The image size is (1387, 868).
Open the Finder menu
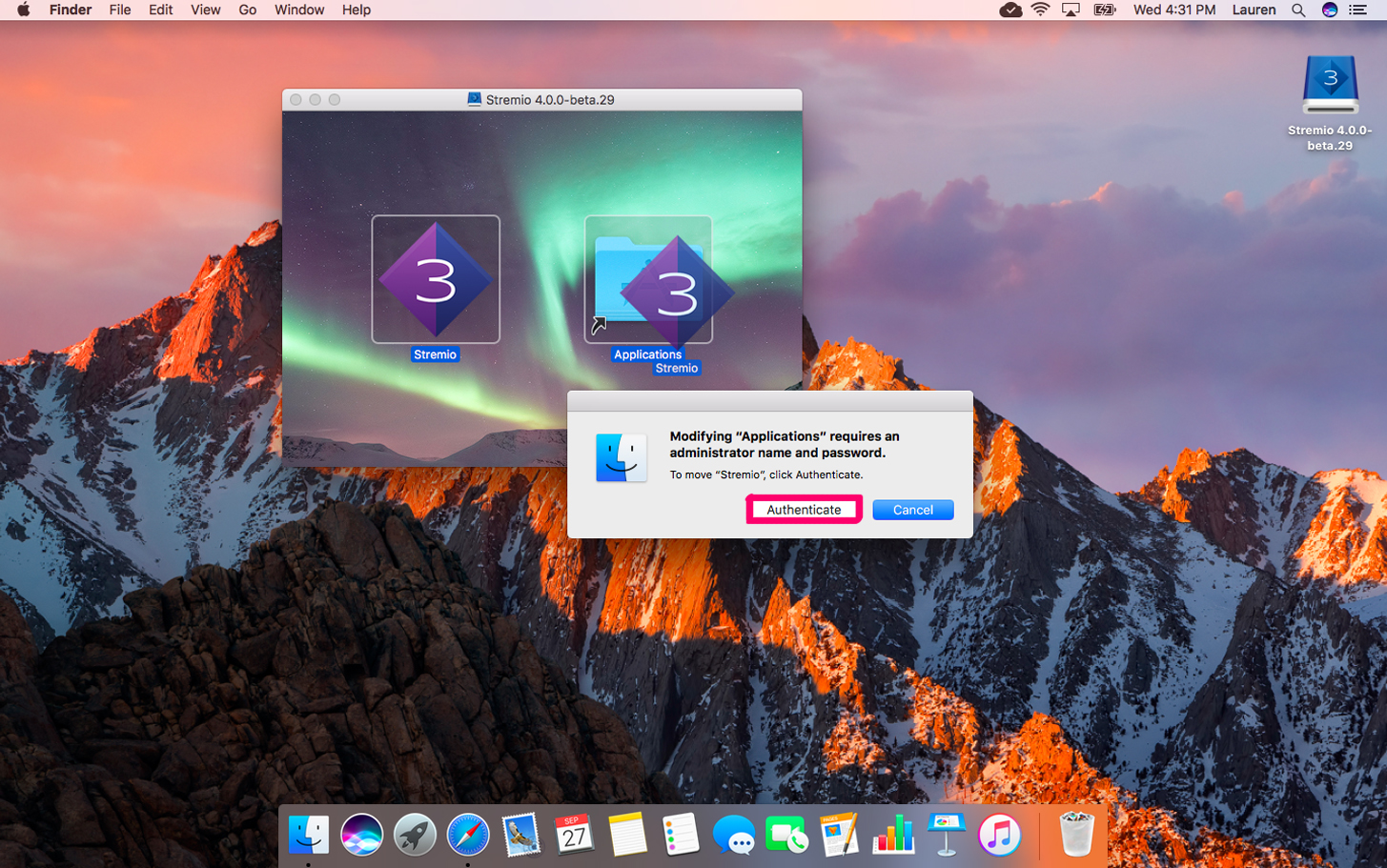[x=71, y=10]
